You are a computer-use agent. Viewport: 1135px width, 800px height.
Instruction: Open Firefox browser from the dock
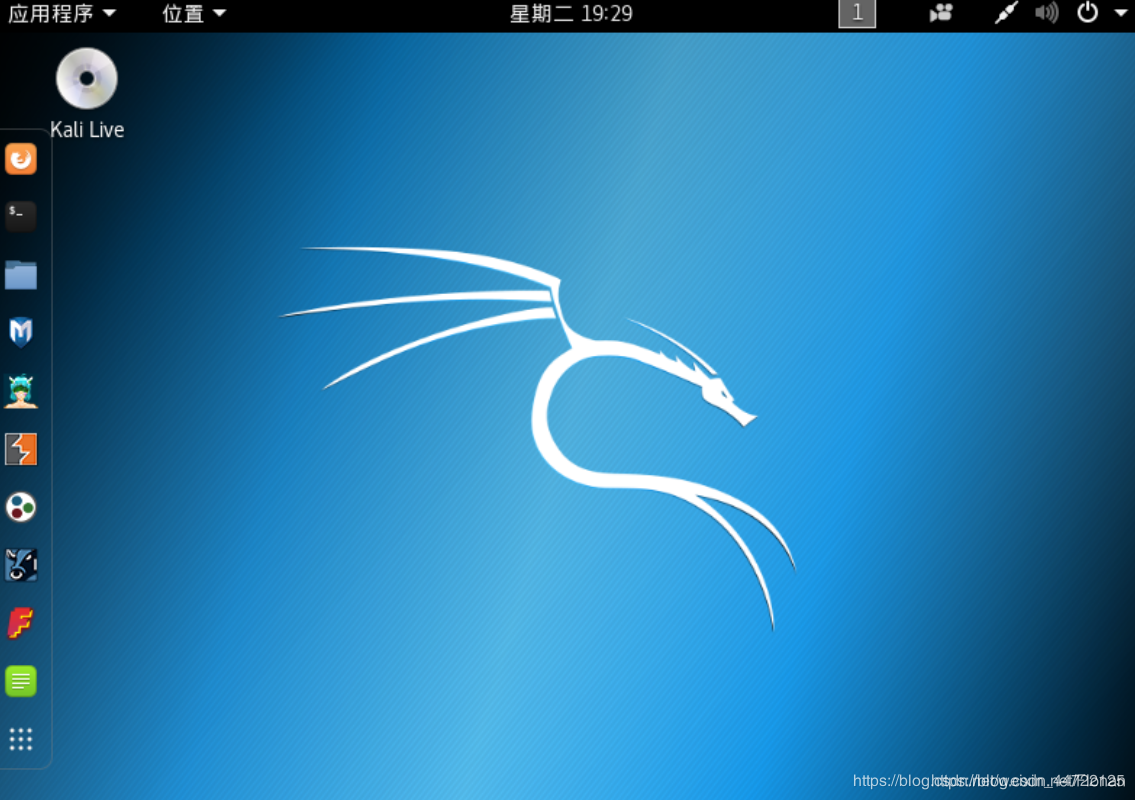pos(21,159)
